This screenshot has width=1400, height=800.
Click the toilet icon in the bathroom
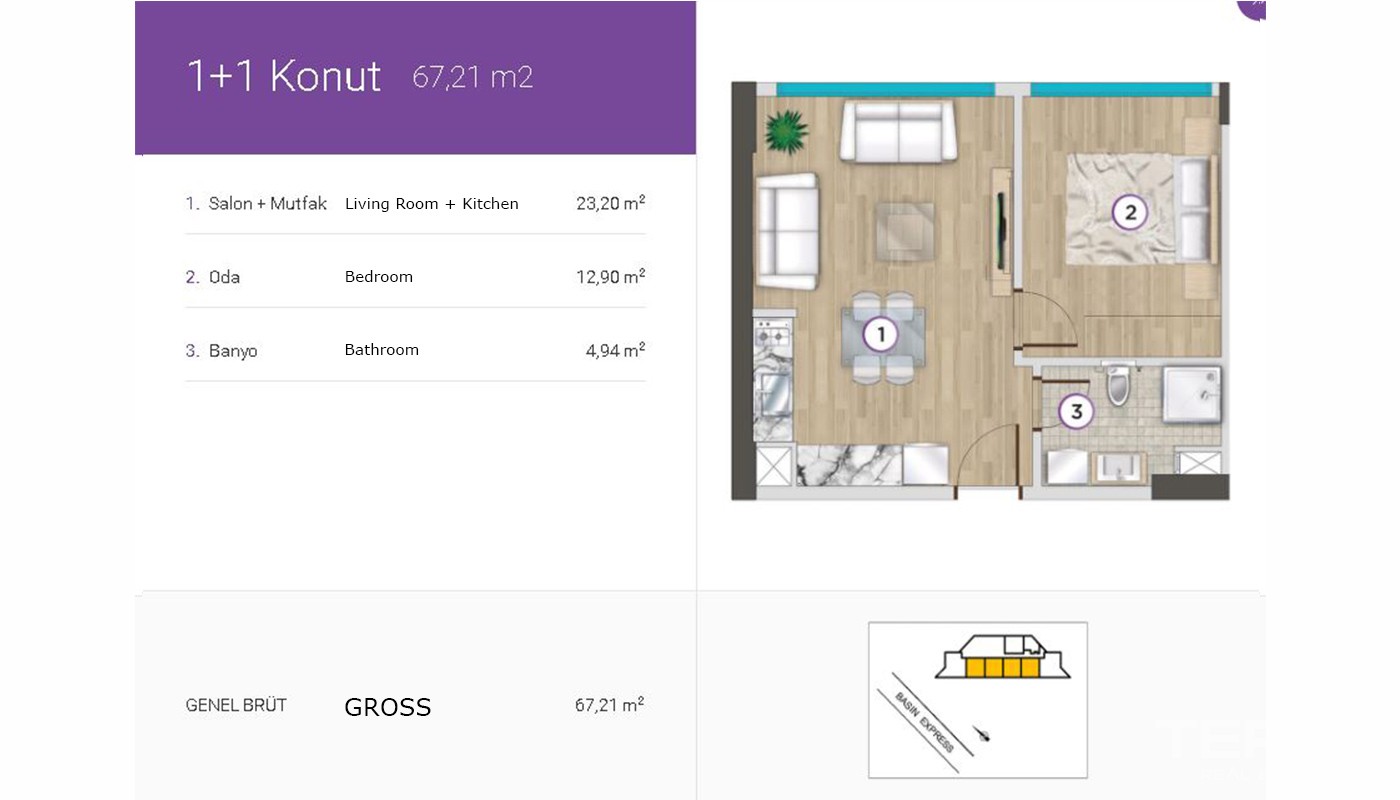tap(1118, 384)
